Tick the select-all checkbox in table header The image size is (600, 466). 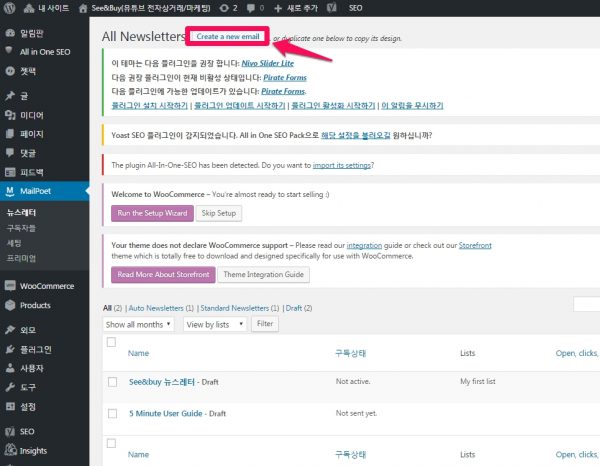(111, 342)
